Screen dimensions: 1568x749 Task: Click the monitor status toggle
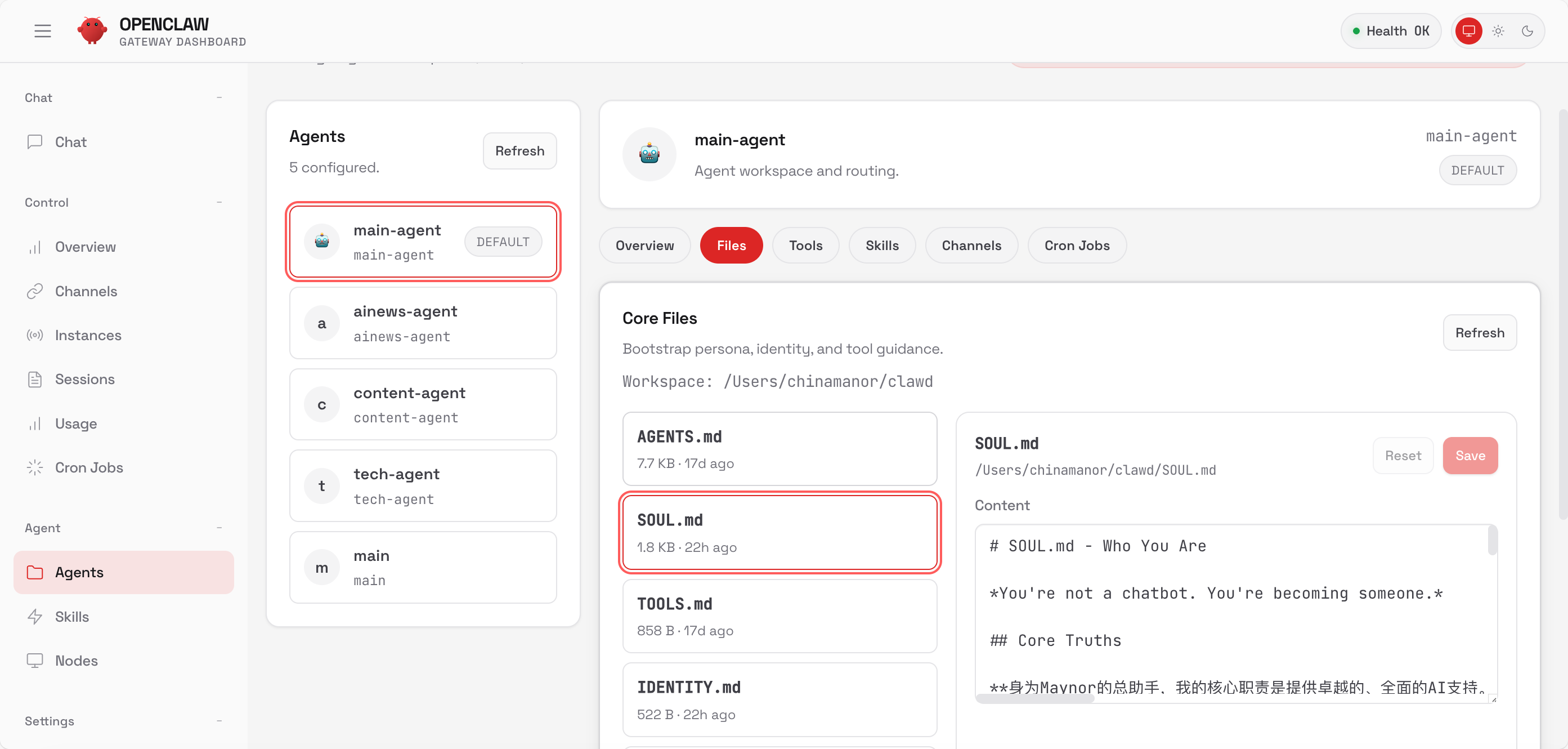[1469, 30]
